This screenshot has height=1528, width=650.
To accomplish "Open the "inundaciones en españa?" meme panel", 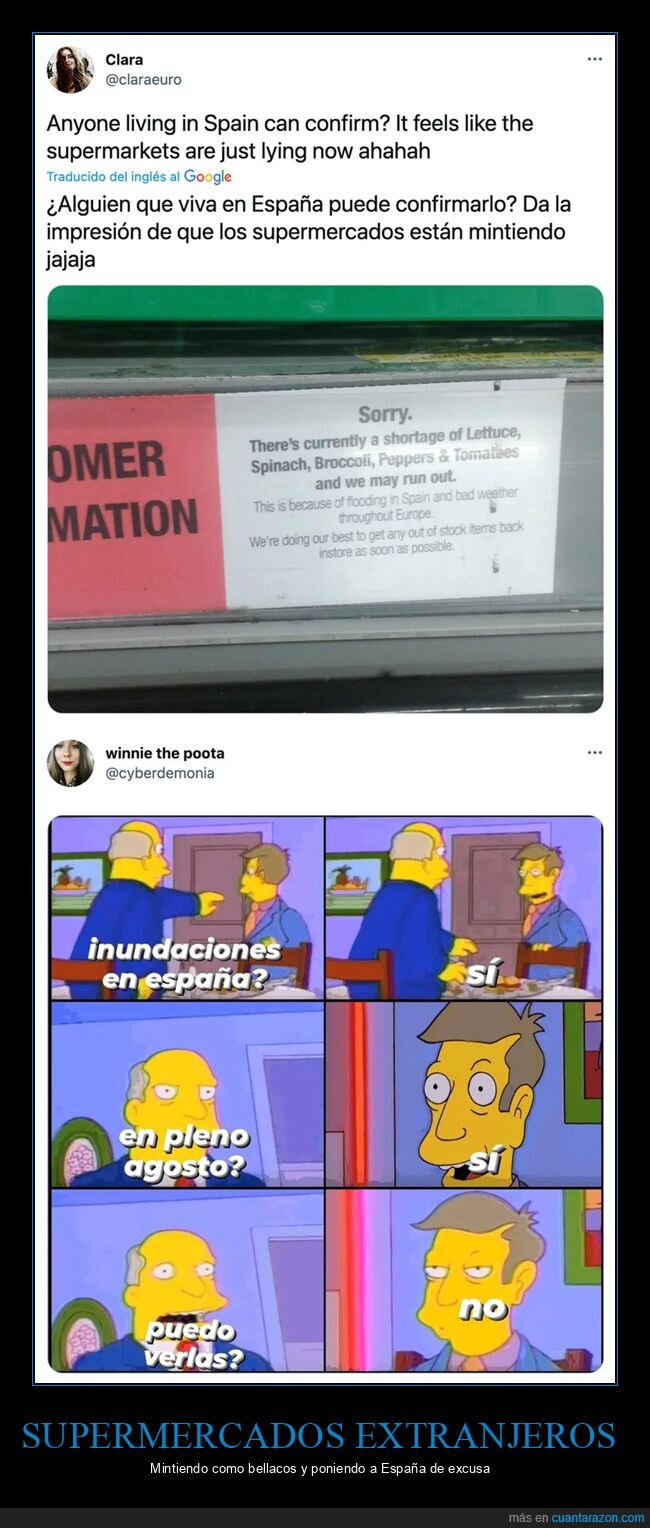I will [x=185, y=908].
